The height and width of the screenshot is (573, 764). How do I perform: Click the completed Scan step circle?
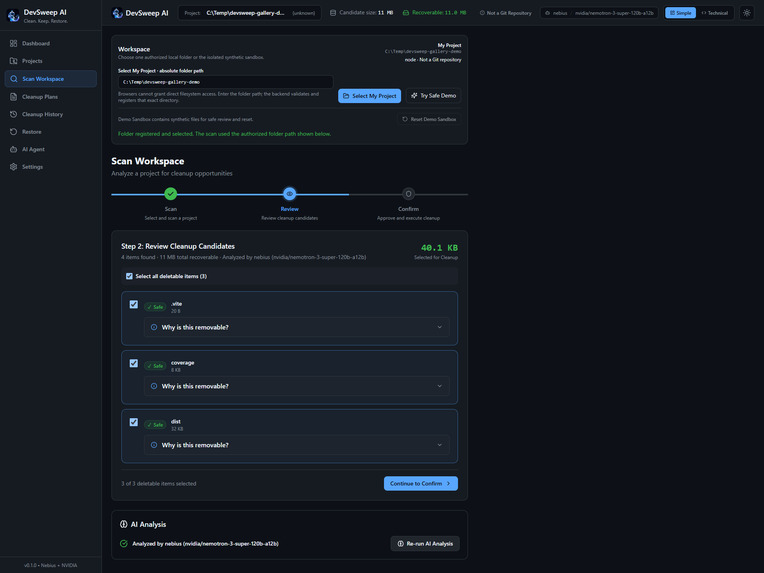(171, 194)
